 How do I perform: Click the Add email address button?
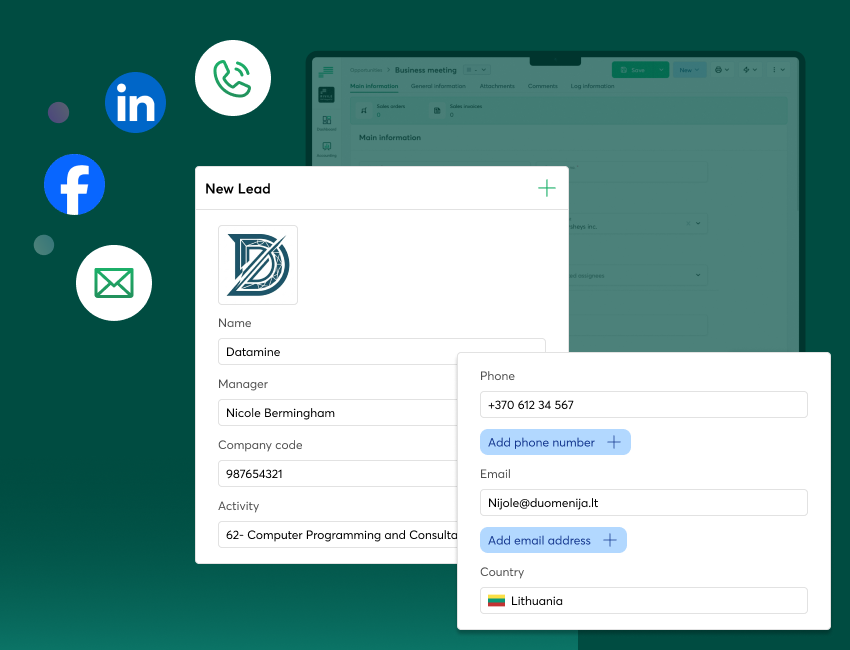553,539
